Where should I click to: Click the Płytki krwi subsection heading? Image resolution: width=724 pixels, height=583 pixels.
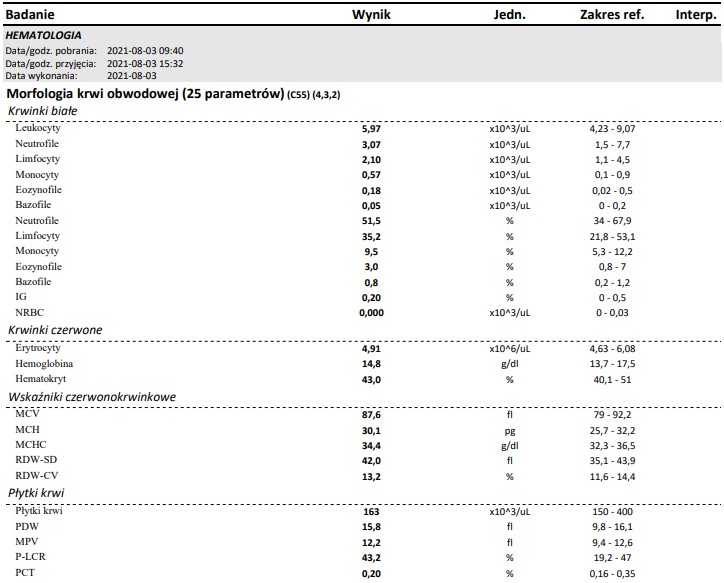click(x=36, y=493)
